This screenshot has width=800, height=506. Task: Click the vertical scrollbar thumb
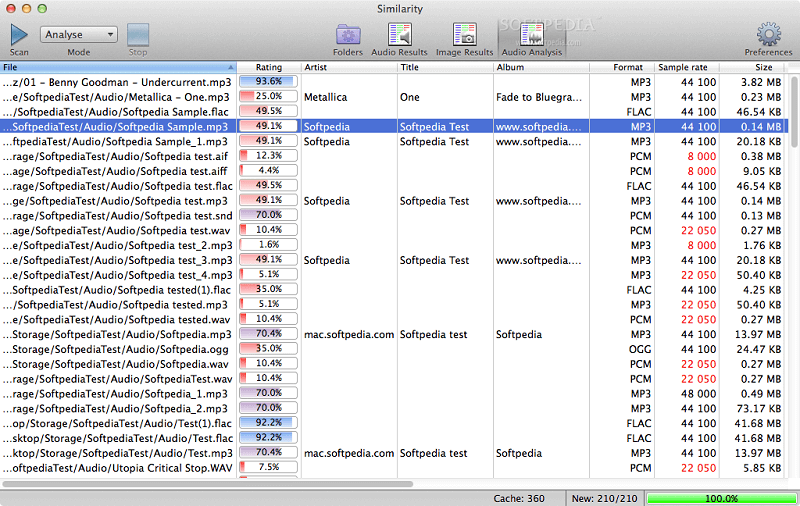pos(794,112)
